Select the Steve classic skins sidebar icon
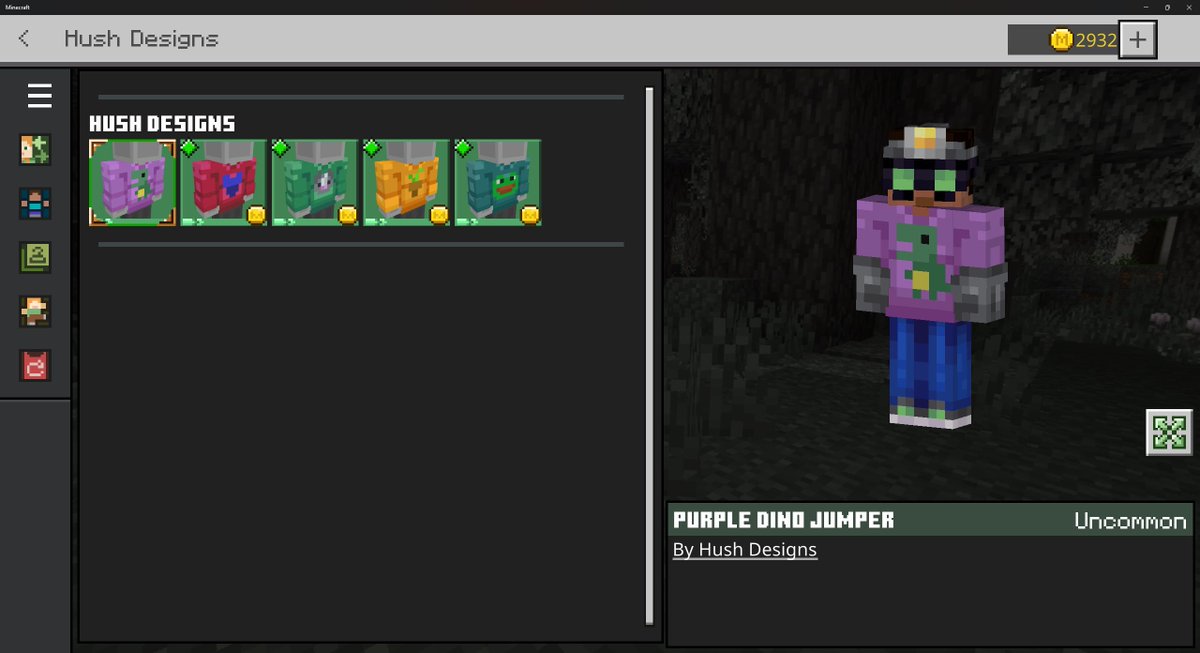The height and width of the screenshot is (653, 1200). coord(36,204)
